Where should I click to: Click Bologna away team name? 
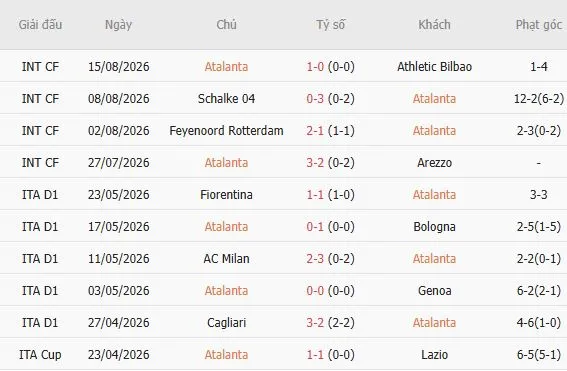[434, 227]
